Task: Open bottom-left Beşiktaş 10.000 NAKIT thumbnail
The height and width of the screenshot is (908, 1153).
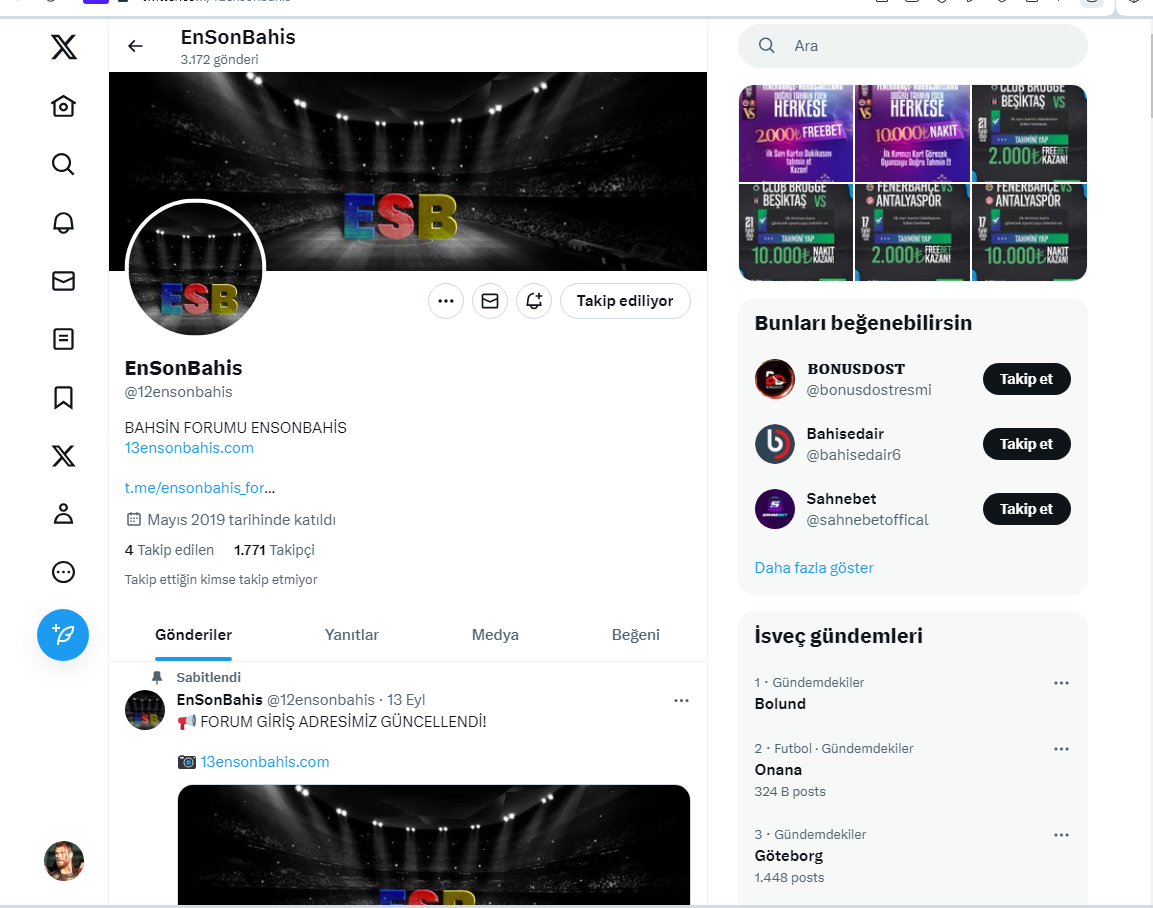Action: (796, 232)
